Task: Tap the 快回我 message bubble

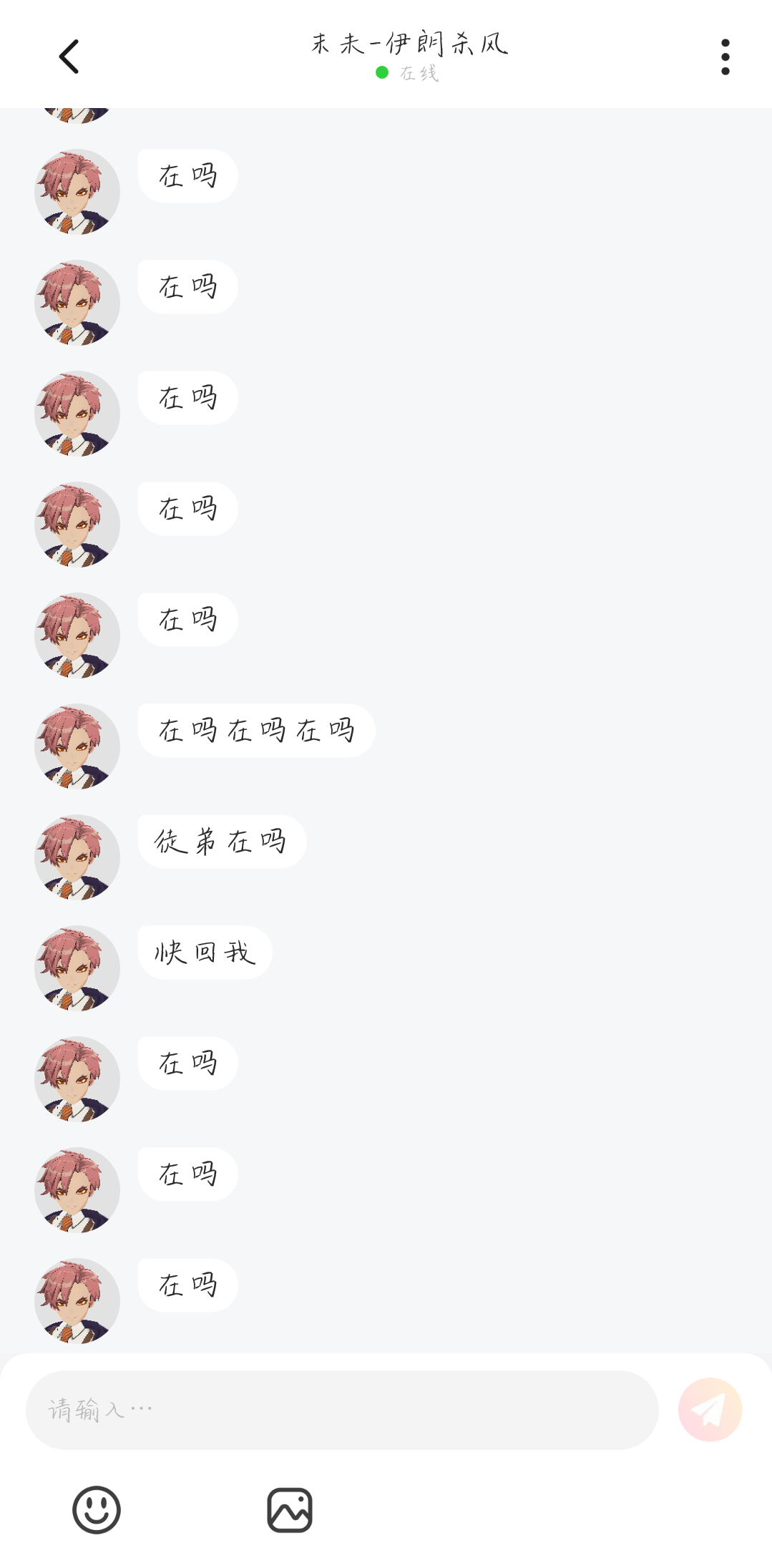Action: pos(205,953)
